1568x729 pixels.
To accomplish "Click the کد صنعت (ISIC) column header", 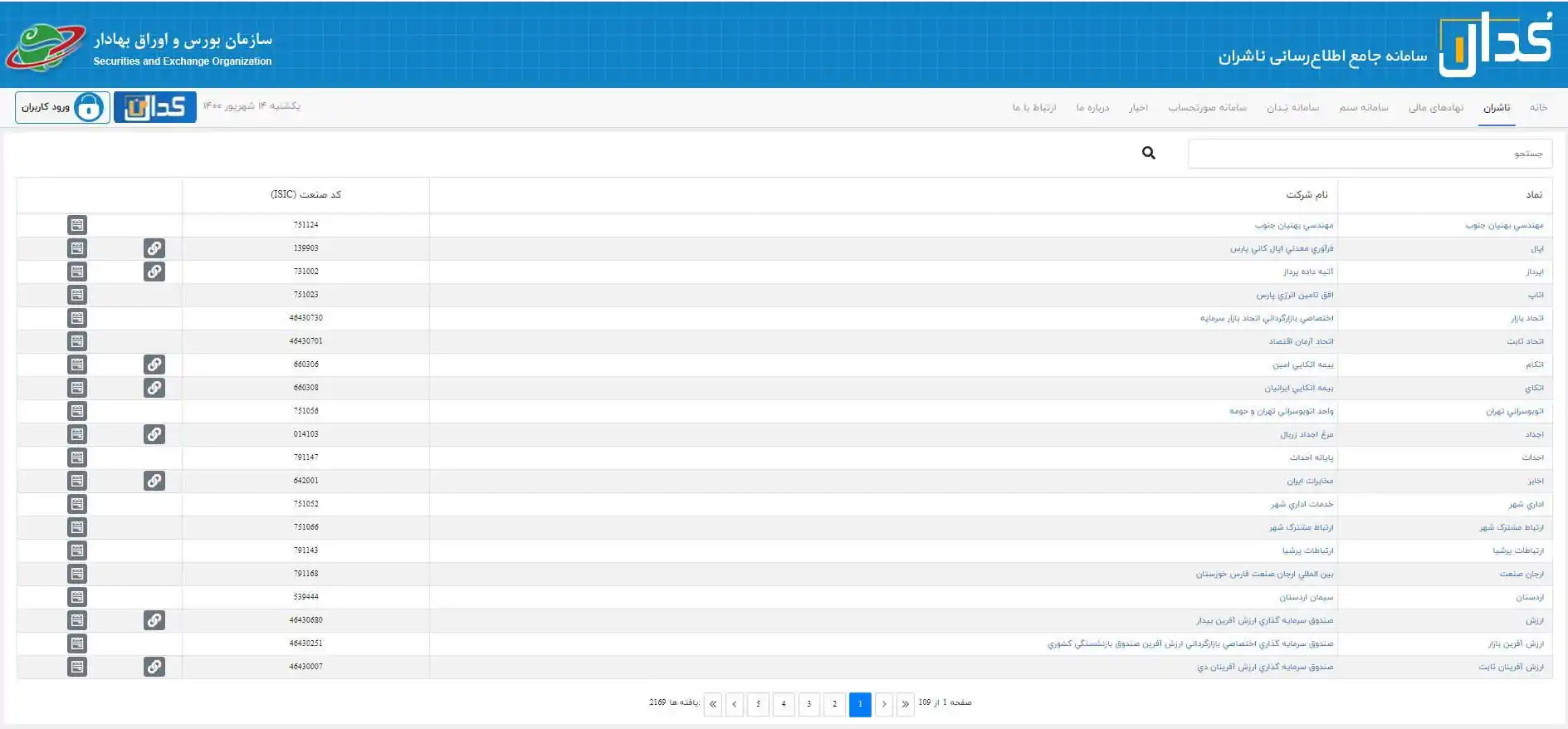I will pos(306,194).
